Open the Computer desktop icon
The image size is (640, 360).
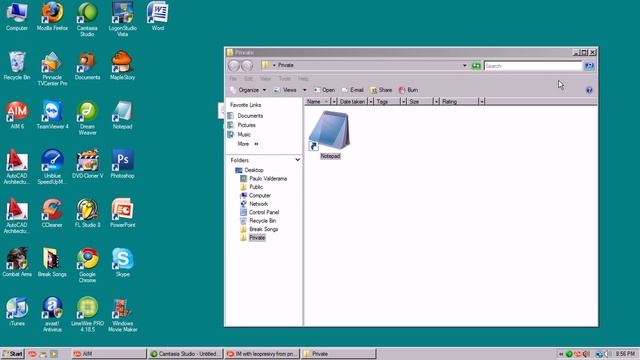pyautogui.click(x=17, y=16)
